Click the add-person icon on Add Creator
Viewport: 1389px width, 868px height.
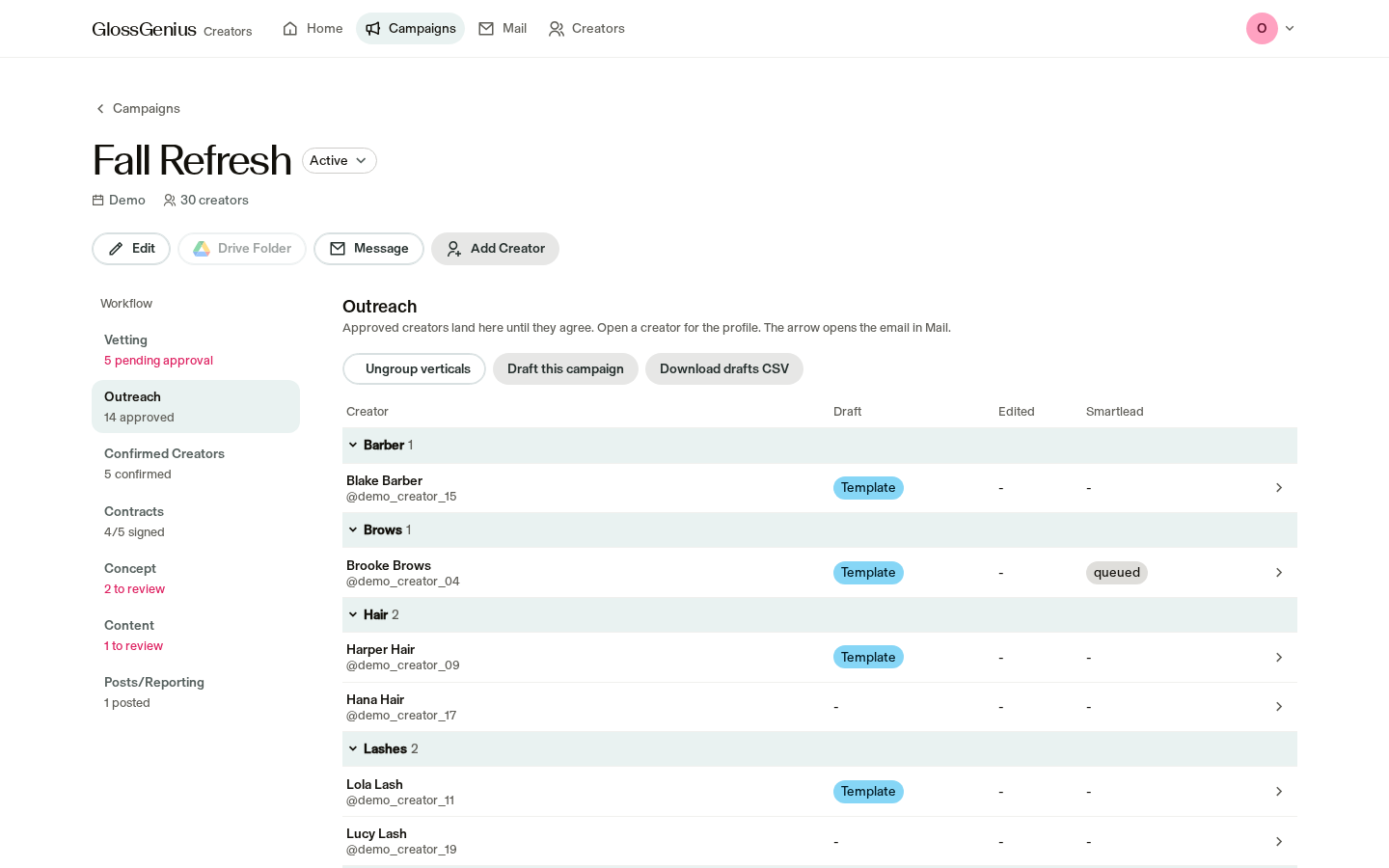click(454, 249)
